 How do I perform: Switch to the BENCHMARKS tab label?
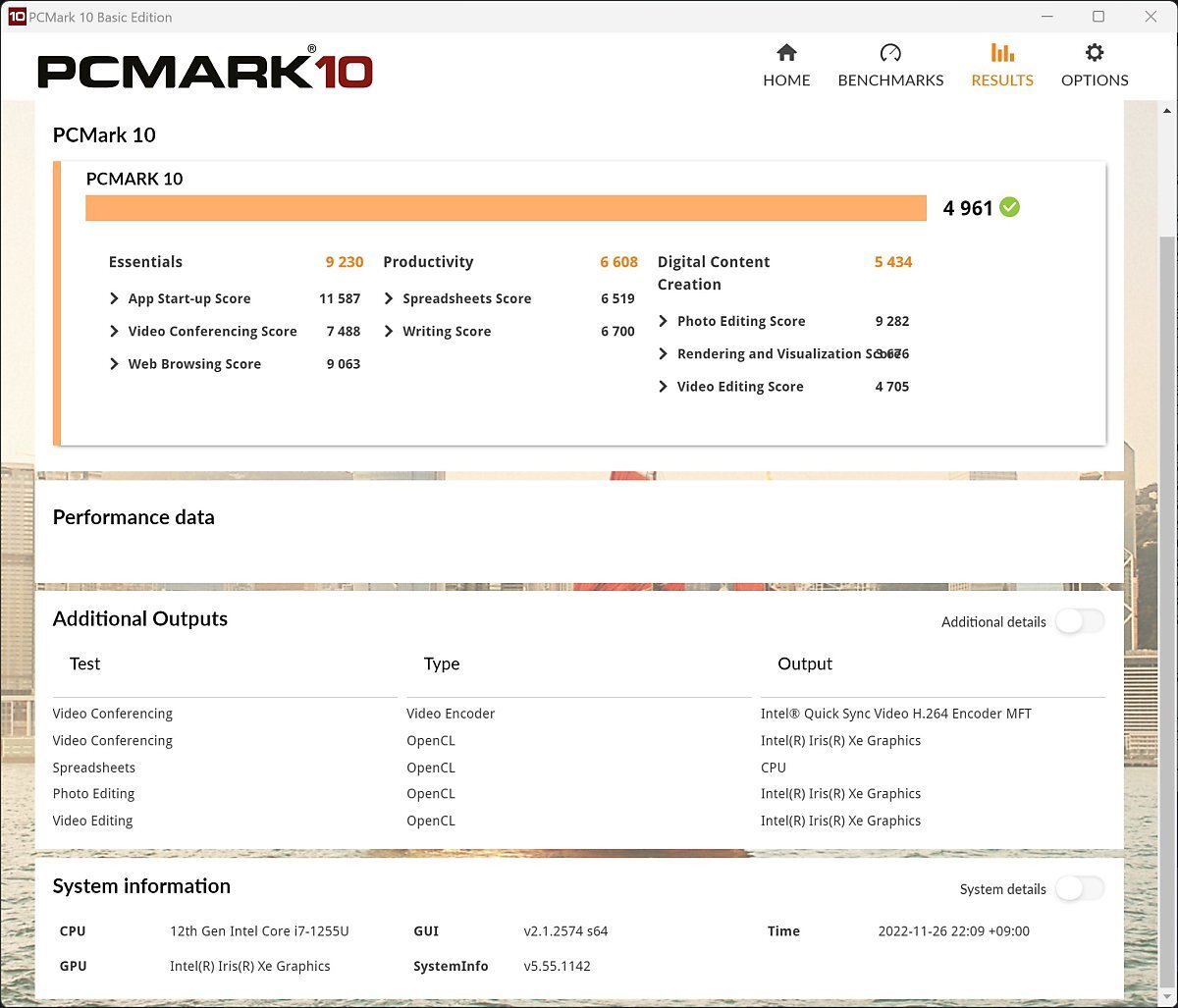click(890, 80)
